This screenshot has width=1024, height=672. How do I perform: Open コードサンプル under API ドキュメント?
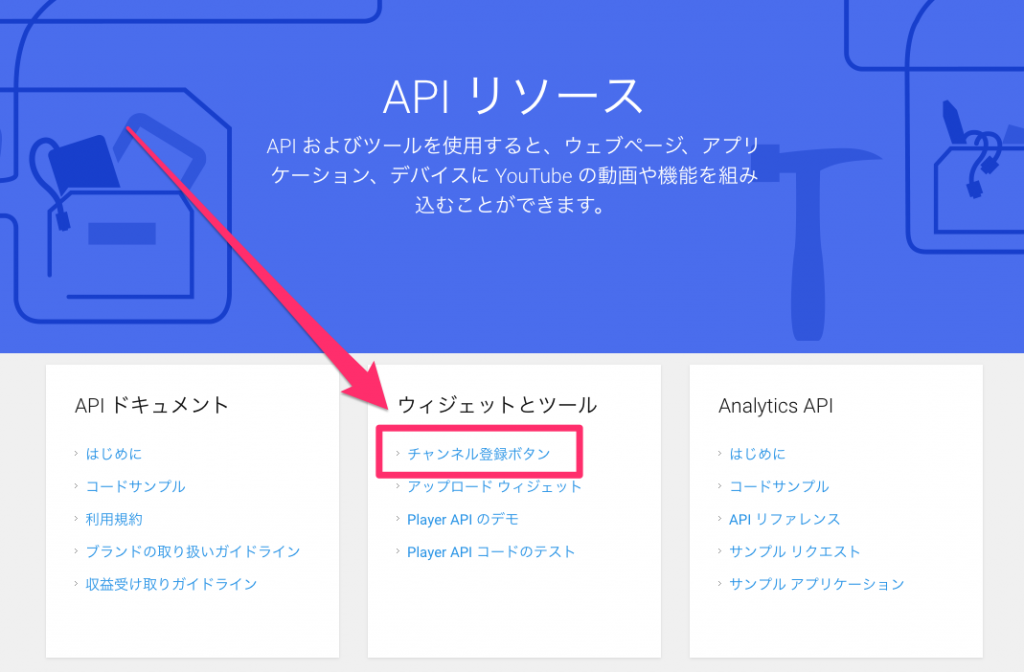click(136, 487)
